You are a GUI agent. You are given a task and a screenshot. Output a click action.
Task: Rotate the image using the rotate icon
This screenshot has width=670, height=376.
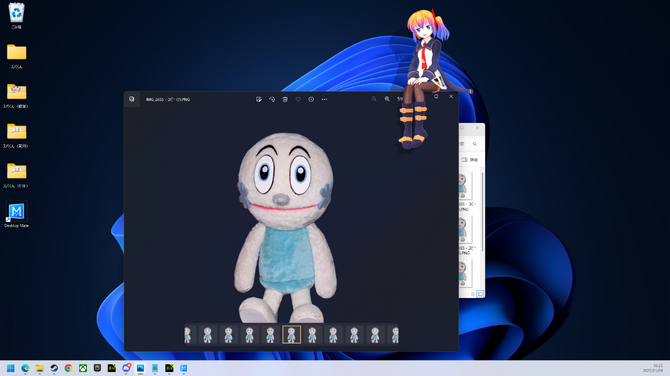point(272,99)
